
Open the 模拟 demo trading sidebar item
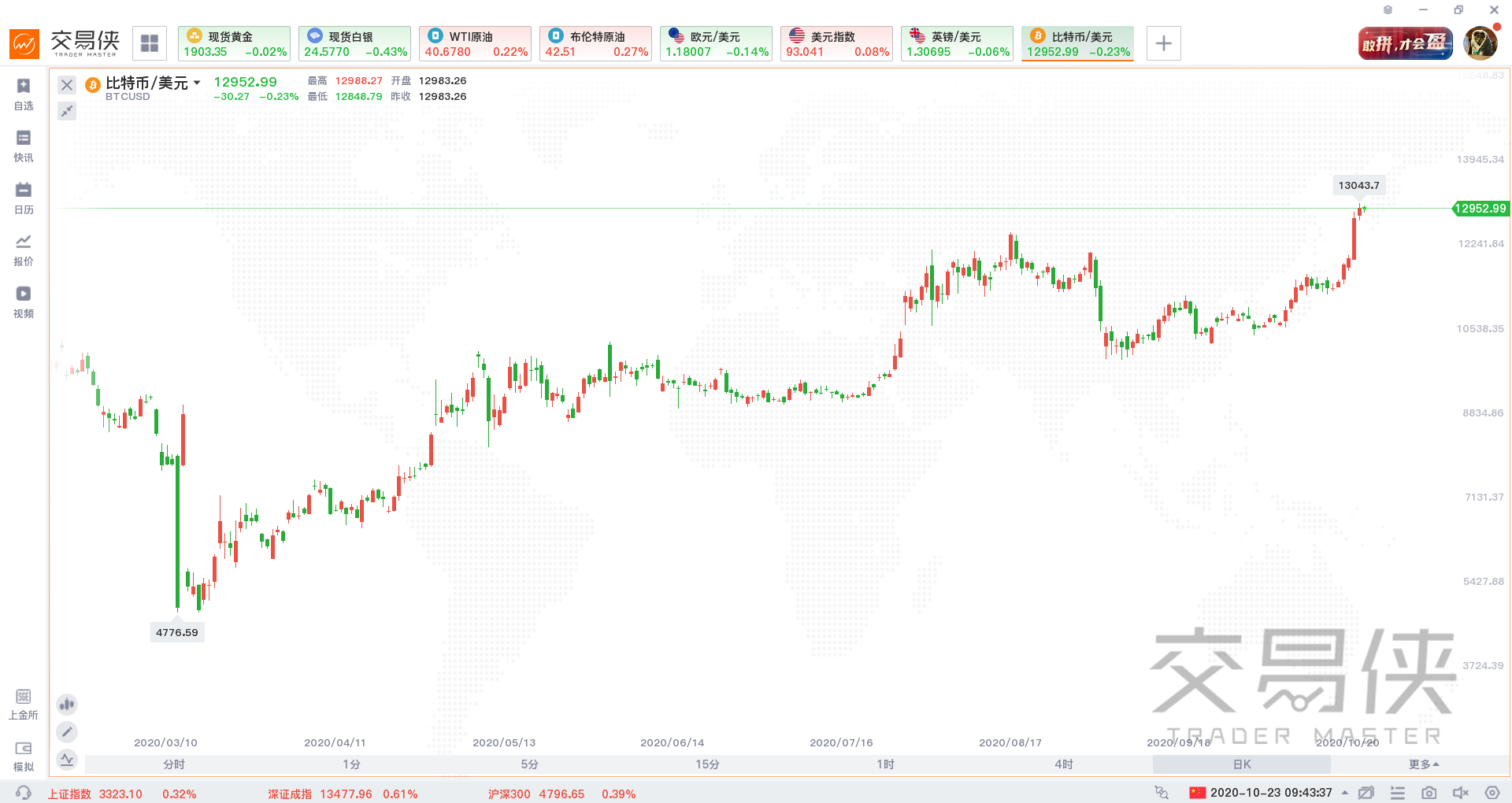[x=24, y=757]
